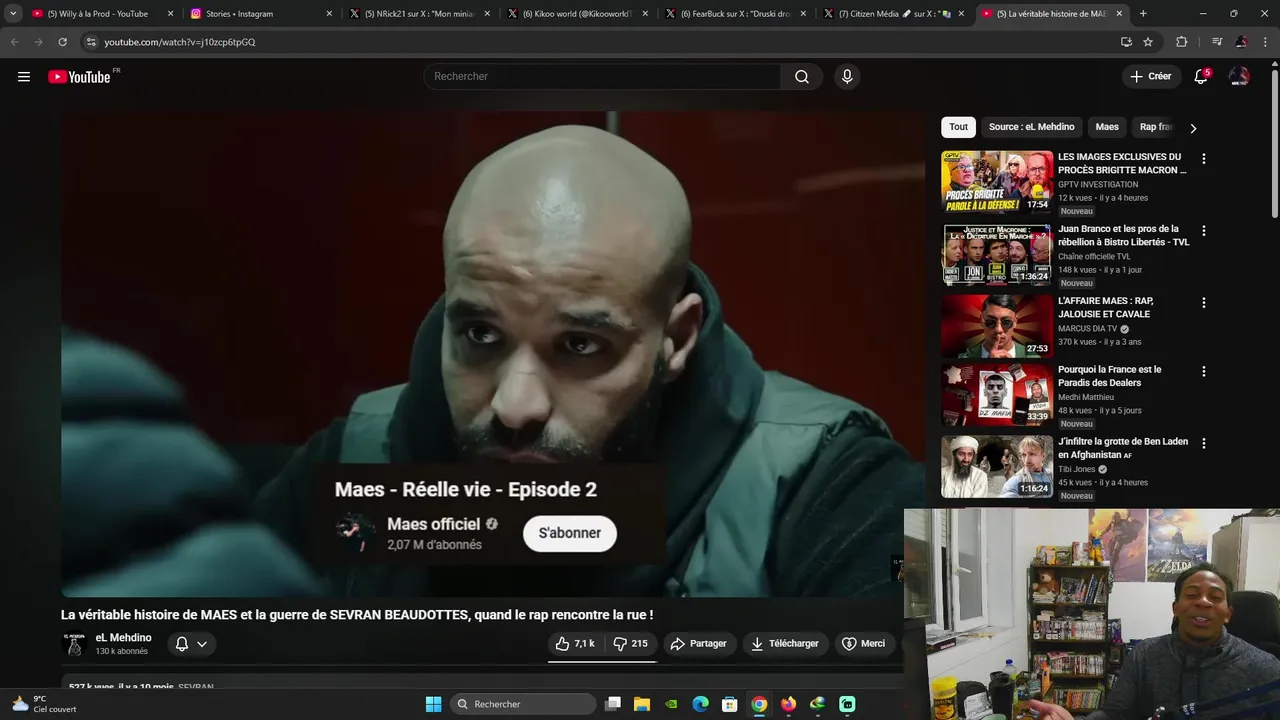The image size is (1280, 720).
Task: Open options for grotte de Ben Laden video
Action: (x=1204, y=443)
